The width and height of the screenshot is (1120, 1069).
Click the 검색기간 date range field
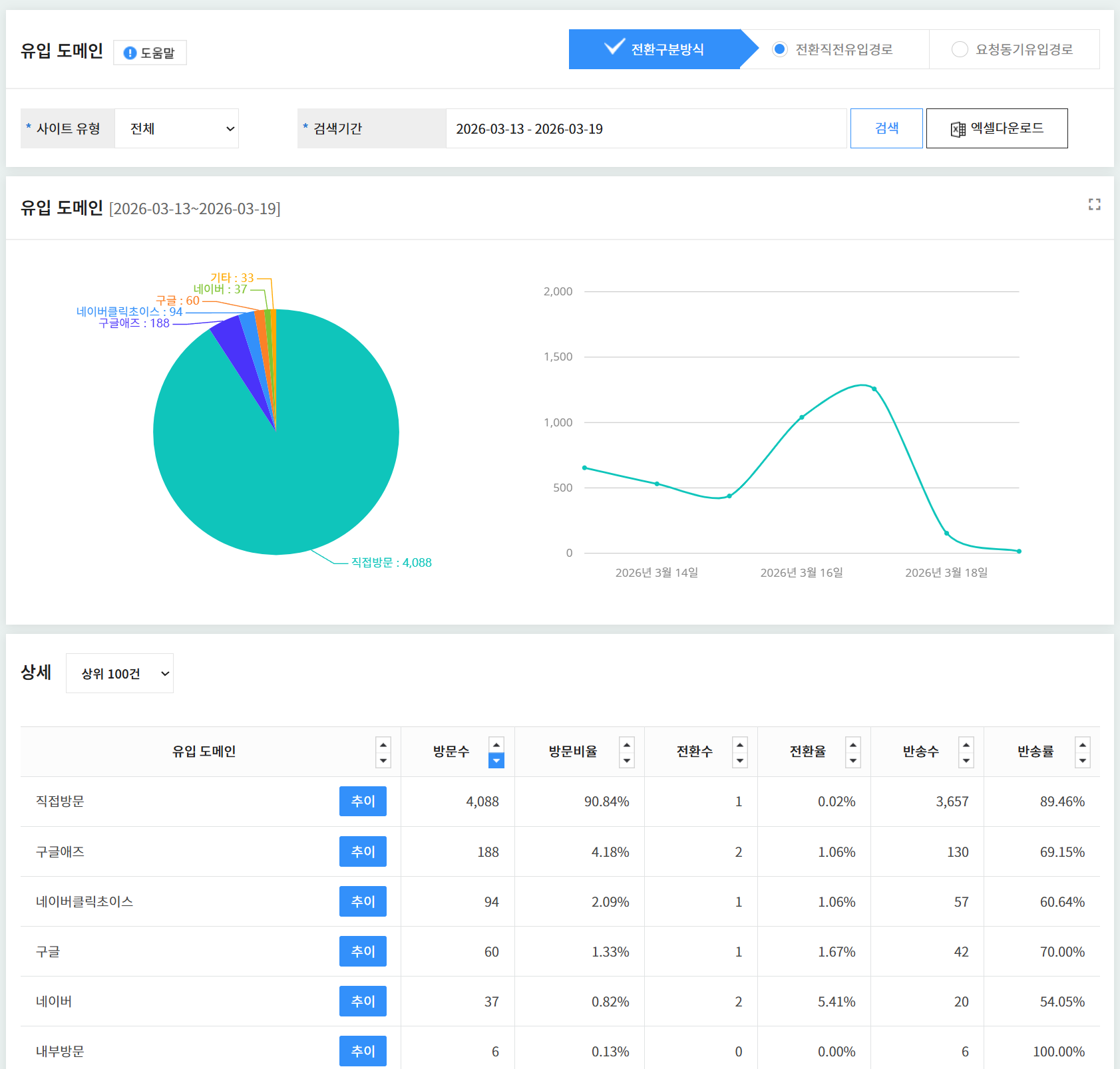point(646,128)
